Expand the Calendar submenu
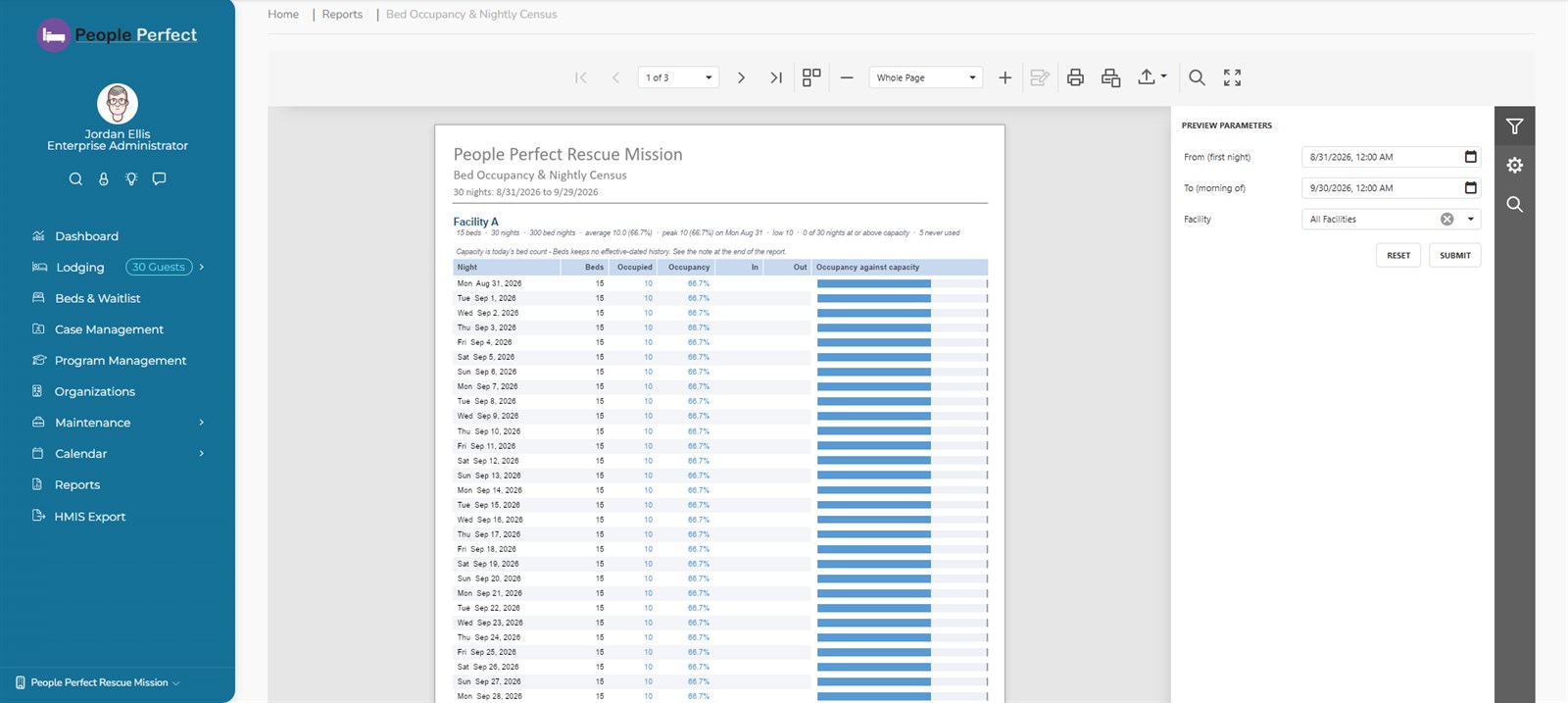The height and width of the screenshot is (703, 1568). [202, 454]
